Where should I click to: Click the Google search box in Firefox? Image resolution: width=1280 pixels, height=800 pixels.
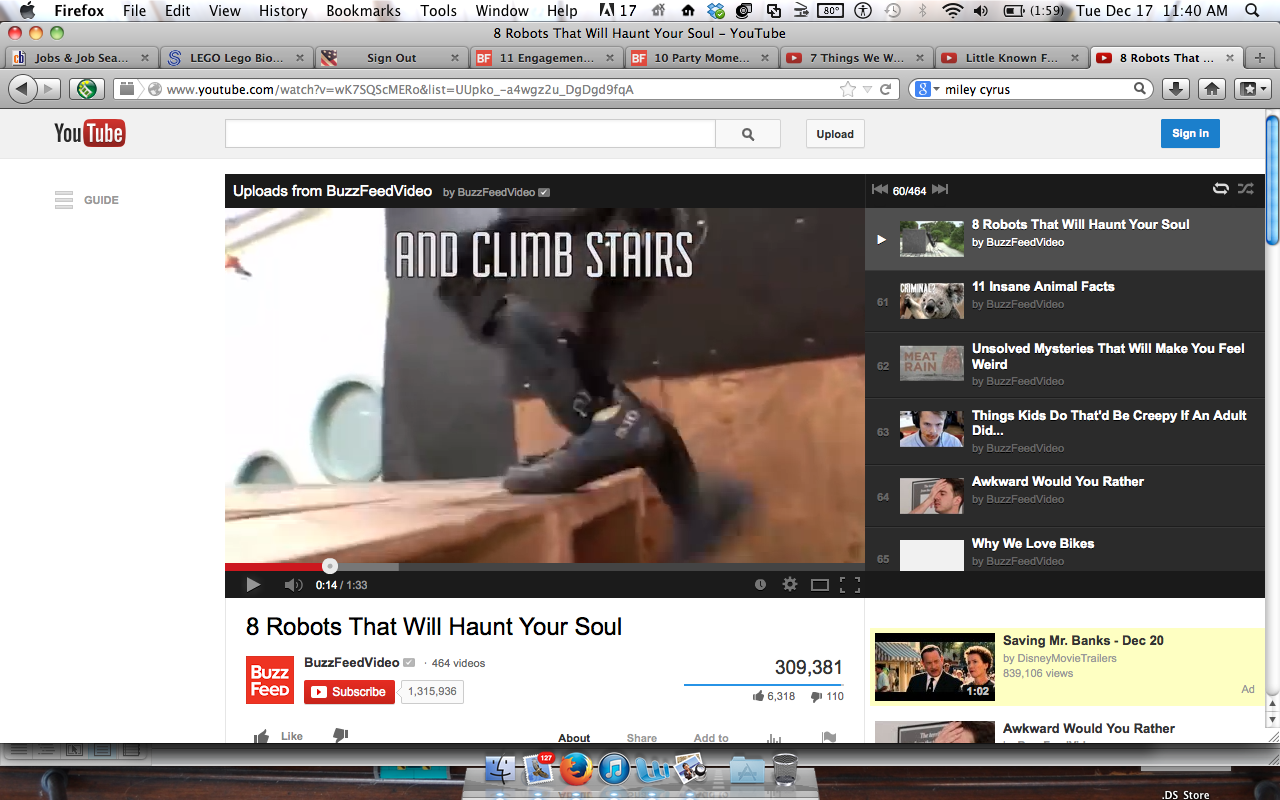click(x=1030, y=89)
